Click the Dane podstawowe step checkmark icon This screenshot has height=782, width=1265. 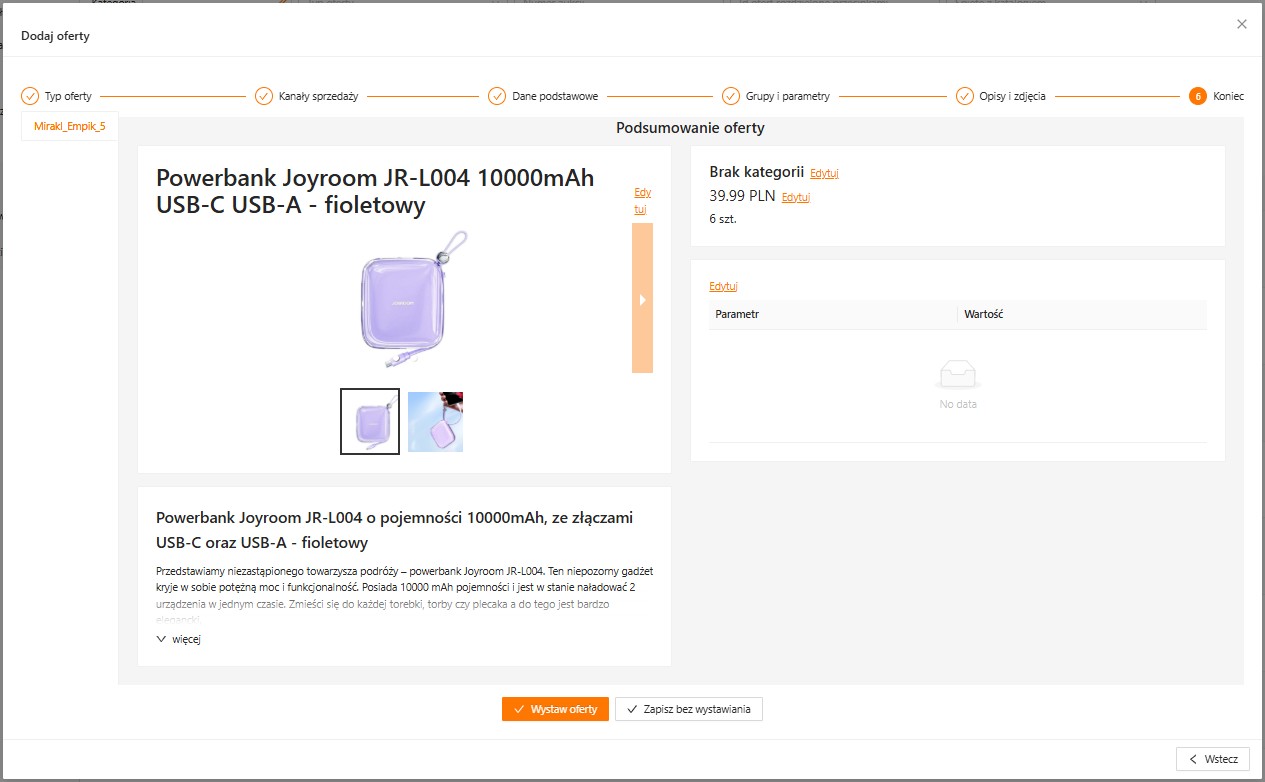(x=497, y=96)
